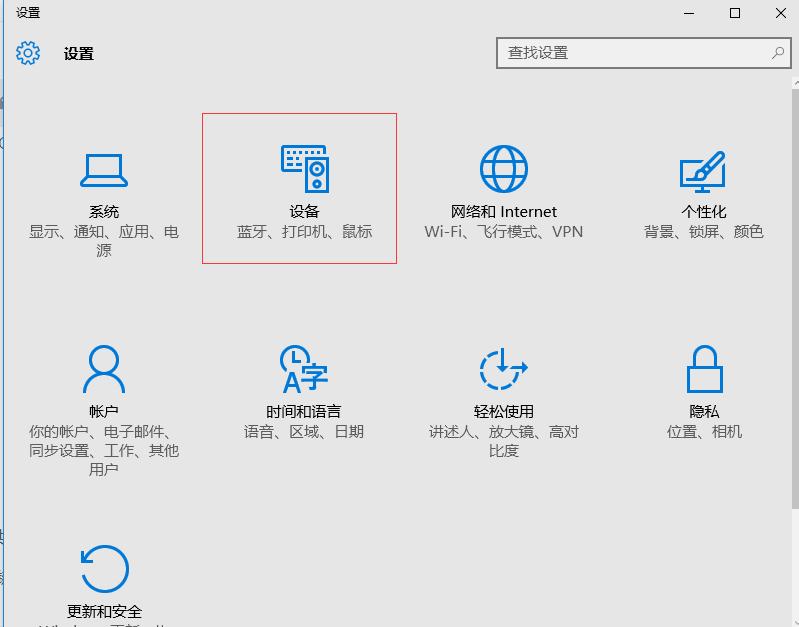
Task: Open the 设备 keyboard and speaker icon
Action: [305, 169]
